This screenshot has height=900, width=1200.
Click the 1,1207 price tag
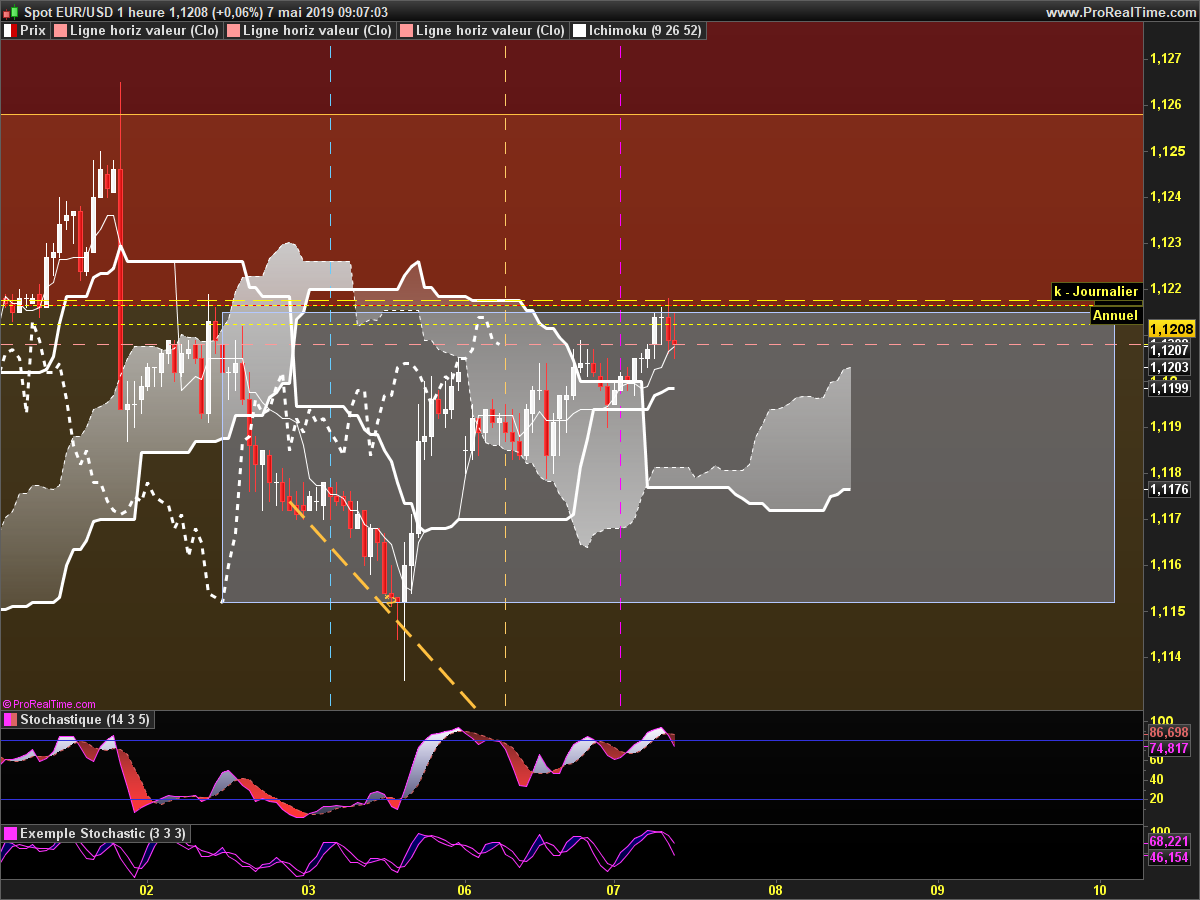(1169, 349)
